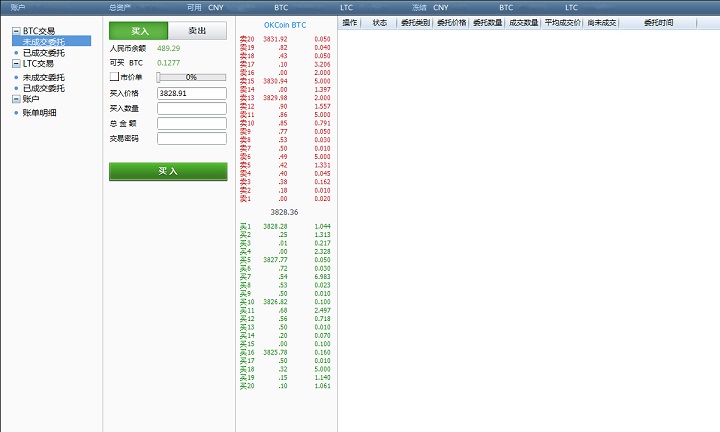This screenshot has width=720, height=432.
Task: Click the 委托价格 column header
Action: 451,21
